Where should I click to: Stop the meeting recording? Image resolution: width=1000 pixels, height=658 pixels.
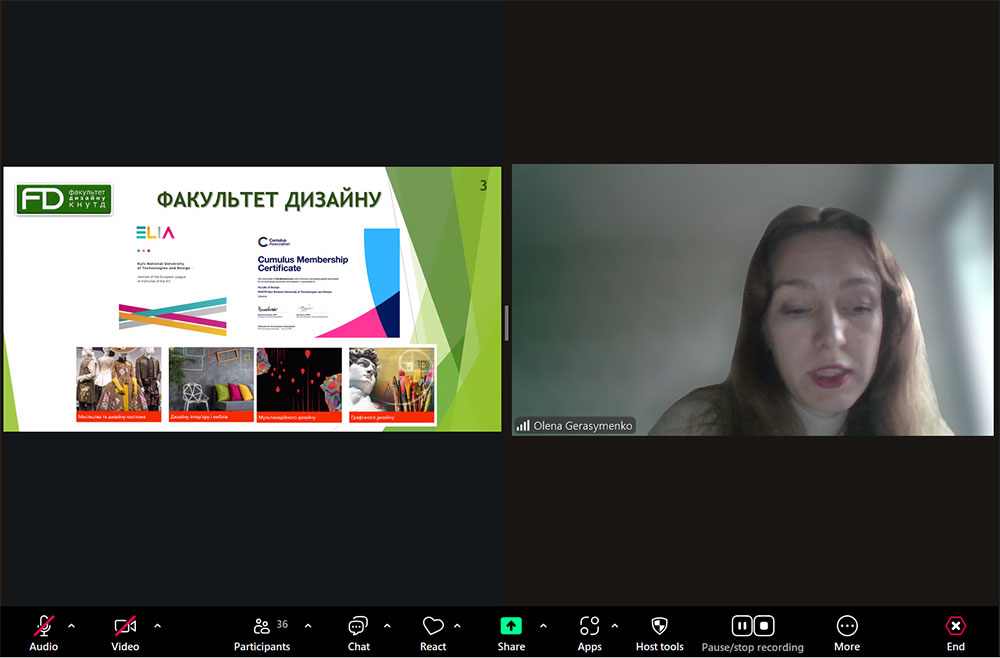point(764,626)
